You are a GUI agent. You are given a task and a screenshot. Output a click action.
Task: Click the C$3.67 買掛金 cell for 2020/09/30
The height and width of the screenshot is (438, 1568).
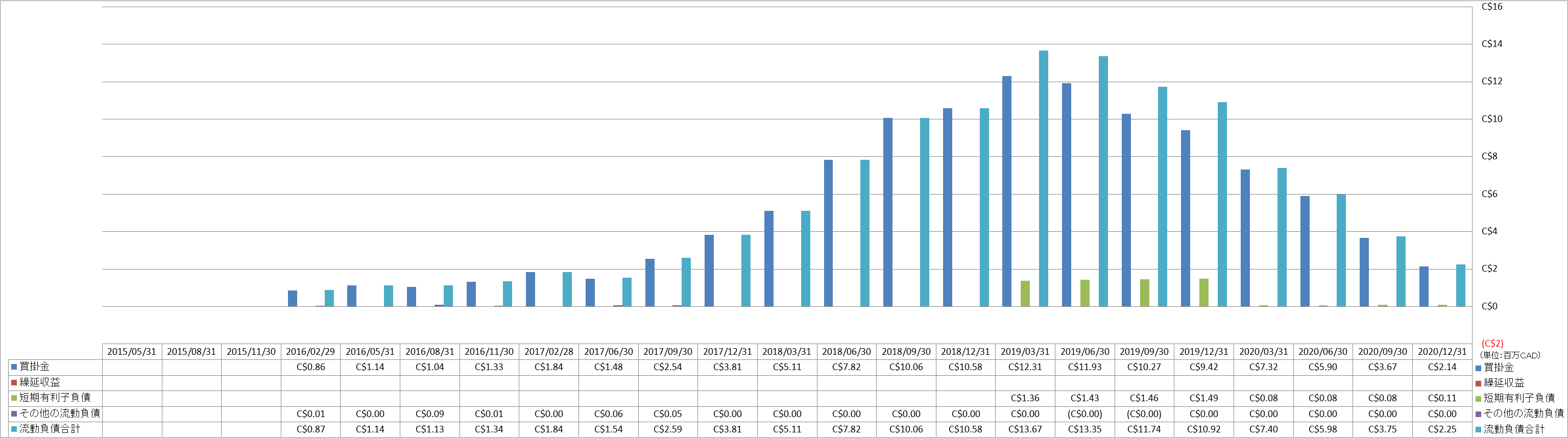[x=1382, y=367]
